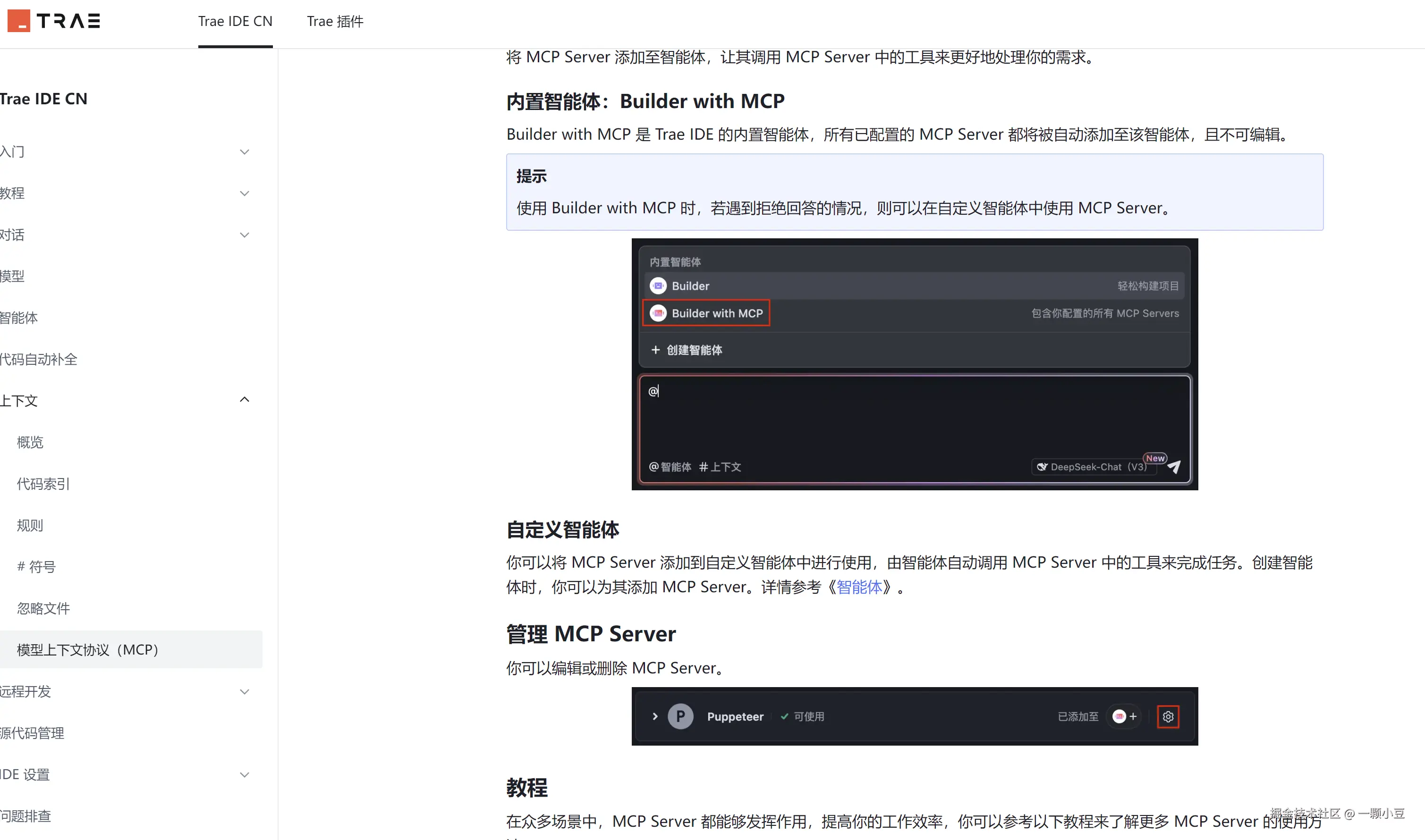Click the Puppeteer P avatar icon
This screenshot has height=840, width=1425.
point(680,717)
